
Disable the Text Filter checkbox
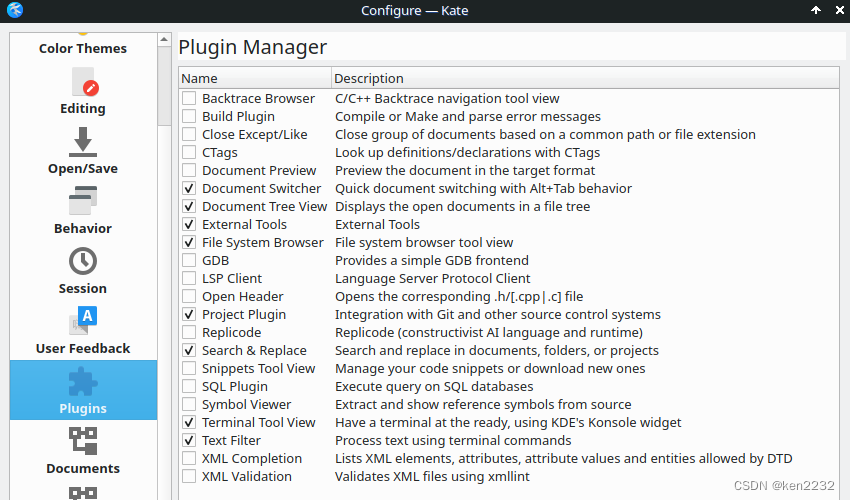[189, 440]
